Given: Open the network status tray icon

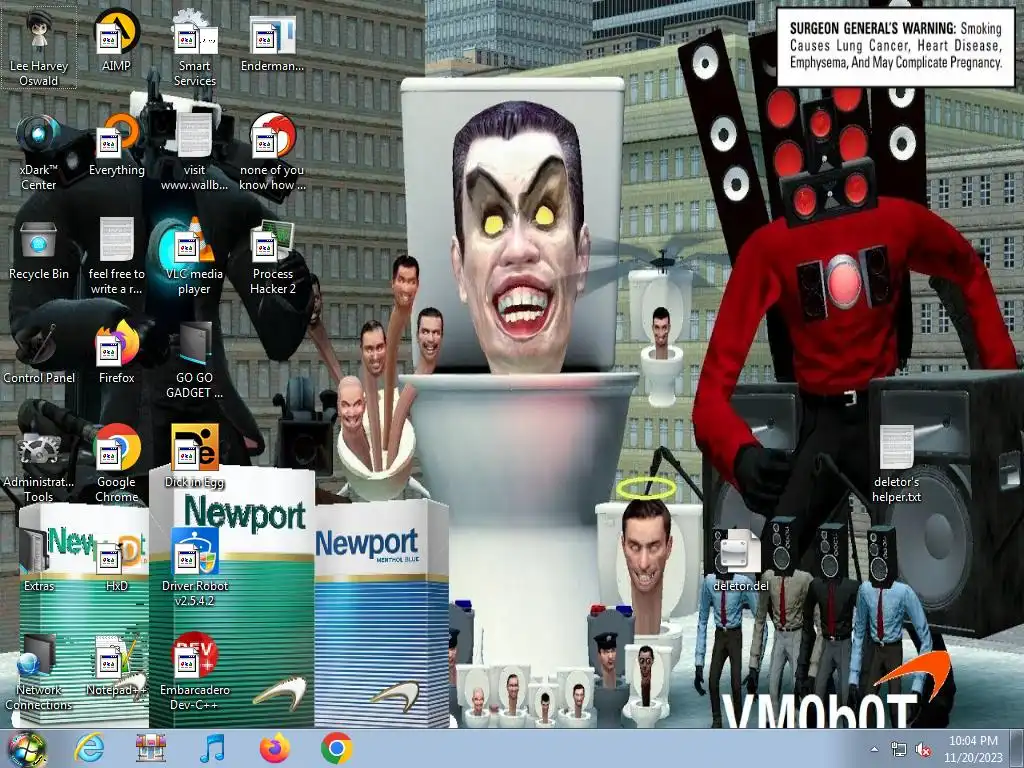Looking at the screenshot, I should [899, 750].
